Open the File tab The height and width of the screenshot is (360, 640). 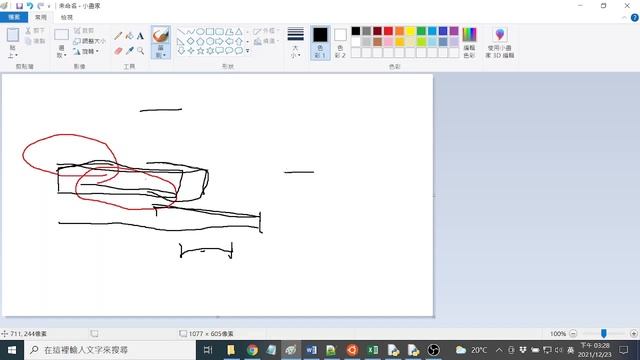14,17
